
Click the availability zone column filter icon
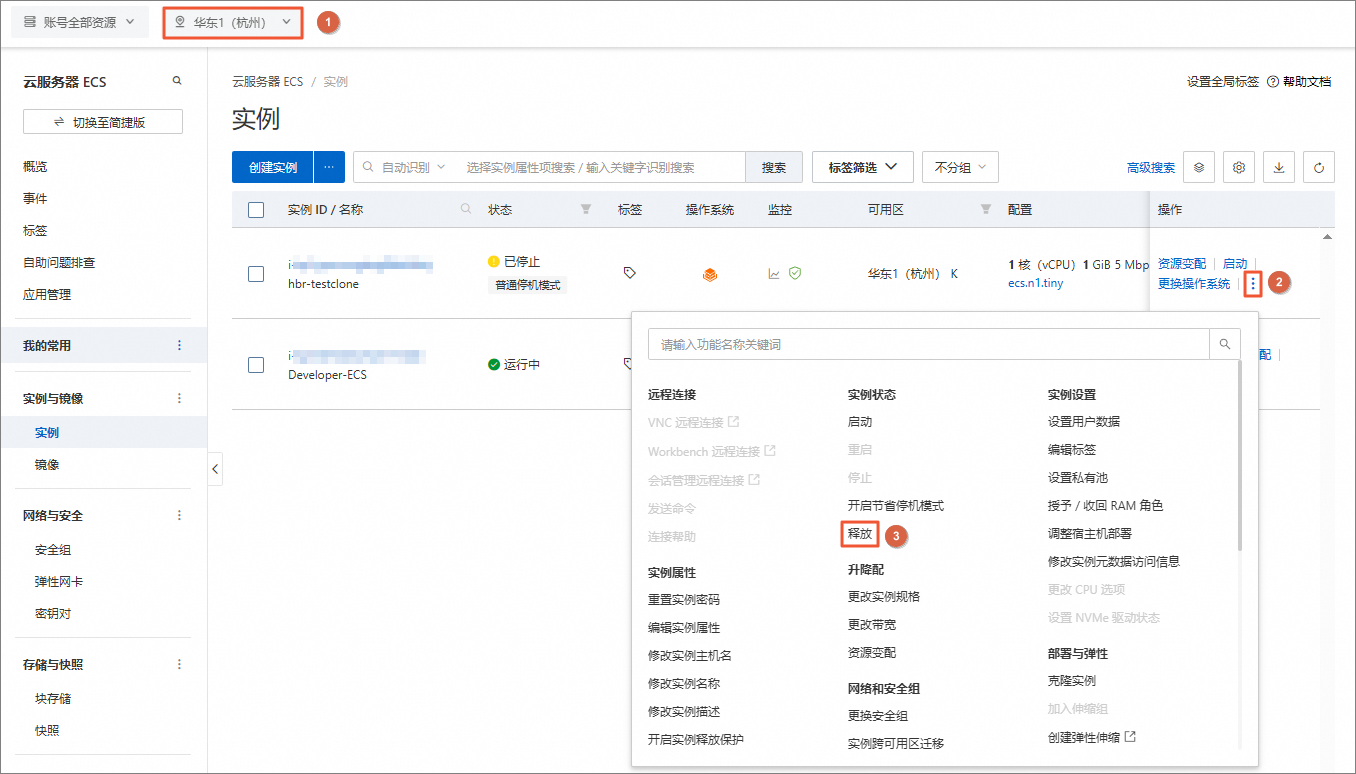pos(986,209)
